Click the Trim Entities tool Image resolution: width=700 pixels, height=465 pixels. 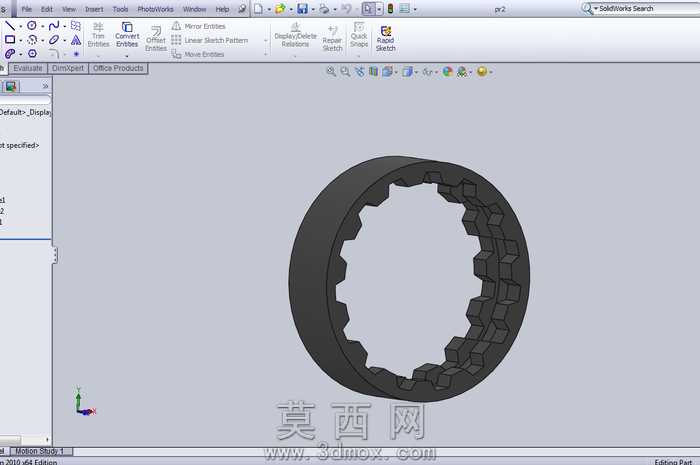click(98, 35)
